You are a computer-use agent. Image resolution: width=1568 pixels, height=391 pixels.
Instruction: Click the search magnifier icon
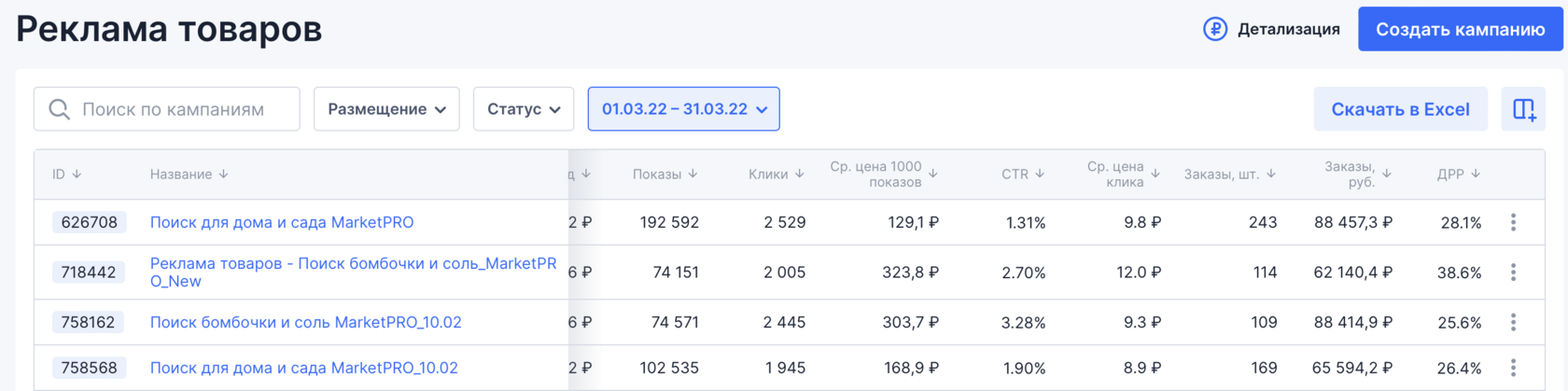[59, 109]
